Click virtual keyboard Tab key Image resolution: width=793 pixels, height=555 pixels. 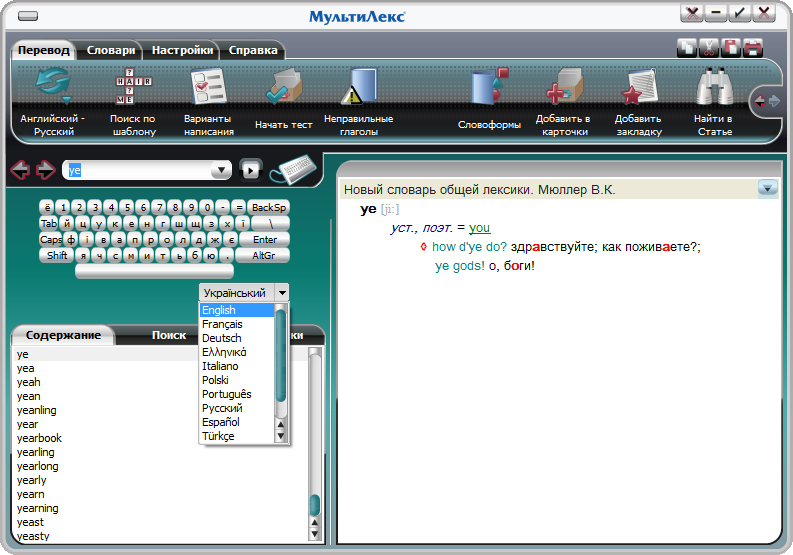click(49, 224)
